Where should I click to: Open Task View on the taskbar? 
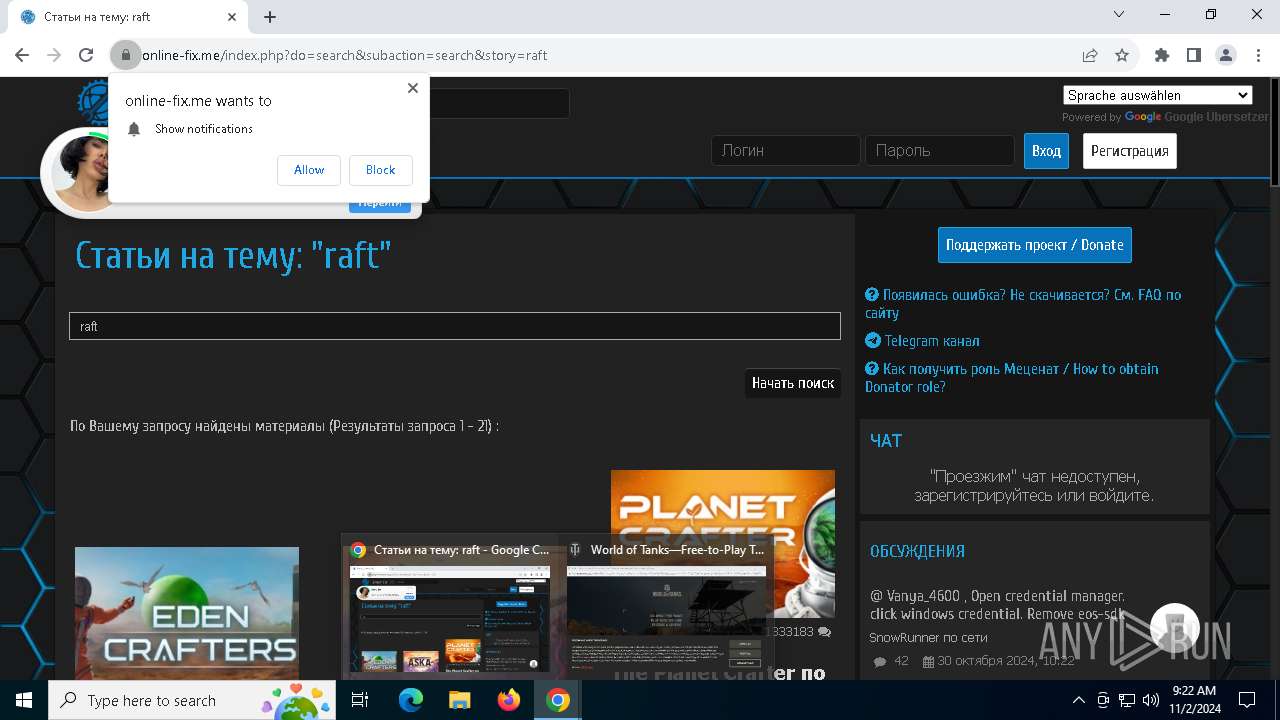coord(361,700)
